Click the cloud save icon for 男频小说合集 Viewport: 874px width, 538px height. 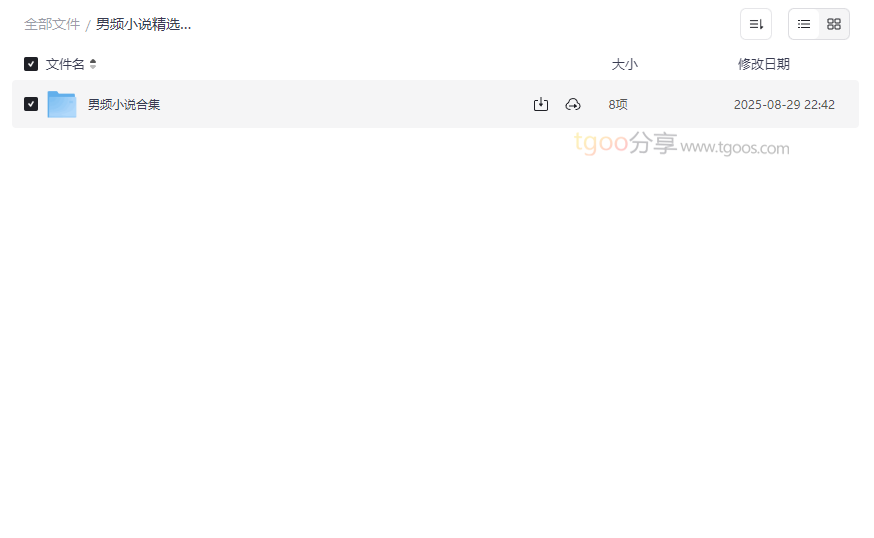pos(573,104)
